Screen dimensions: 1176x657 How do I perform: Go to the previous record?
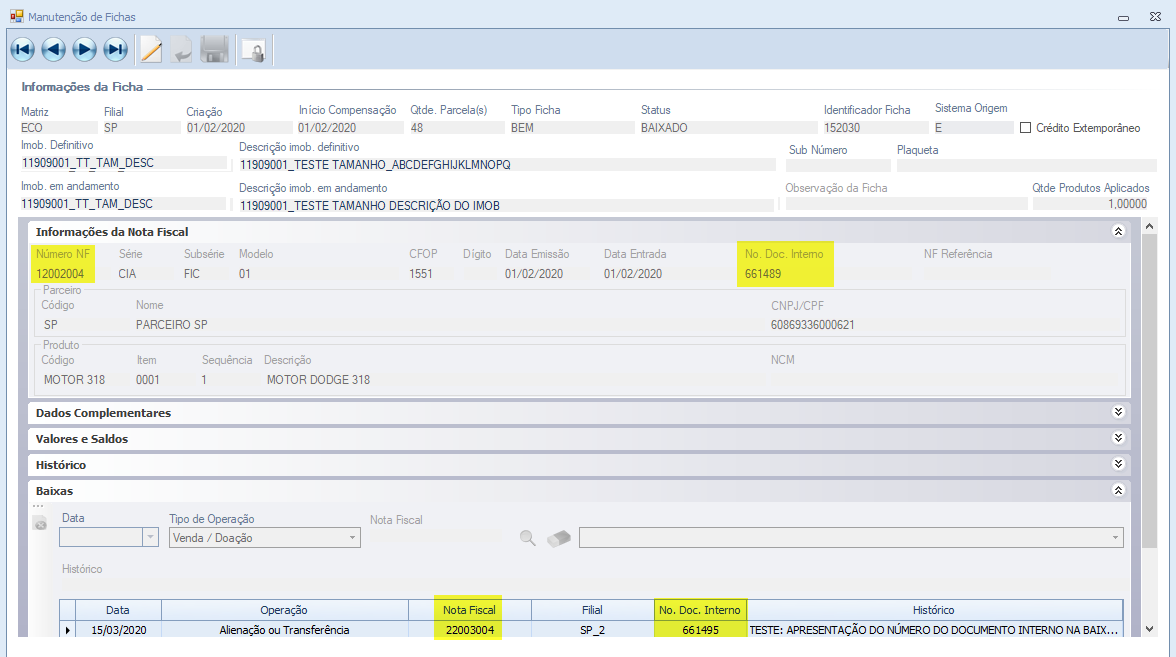tap(54, 49)
